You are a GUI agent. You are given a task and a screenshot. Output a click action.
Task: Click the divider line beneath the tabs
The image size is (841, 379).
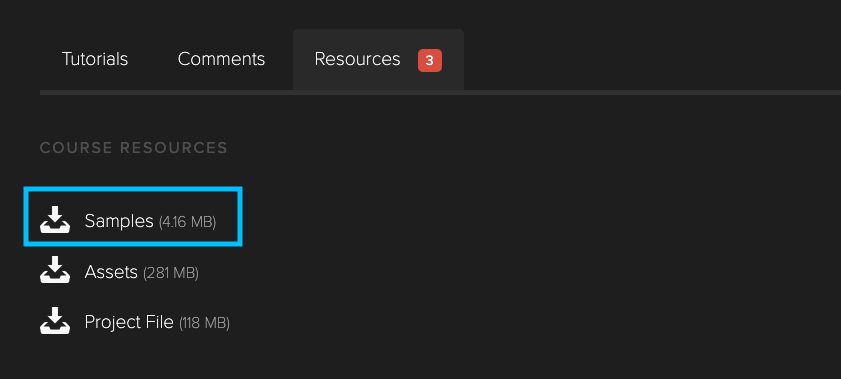pos(440,93)
